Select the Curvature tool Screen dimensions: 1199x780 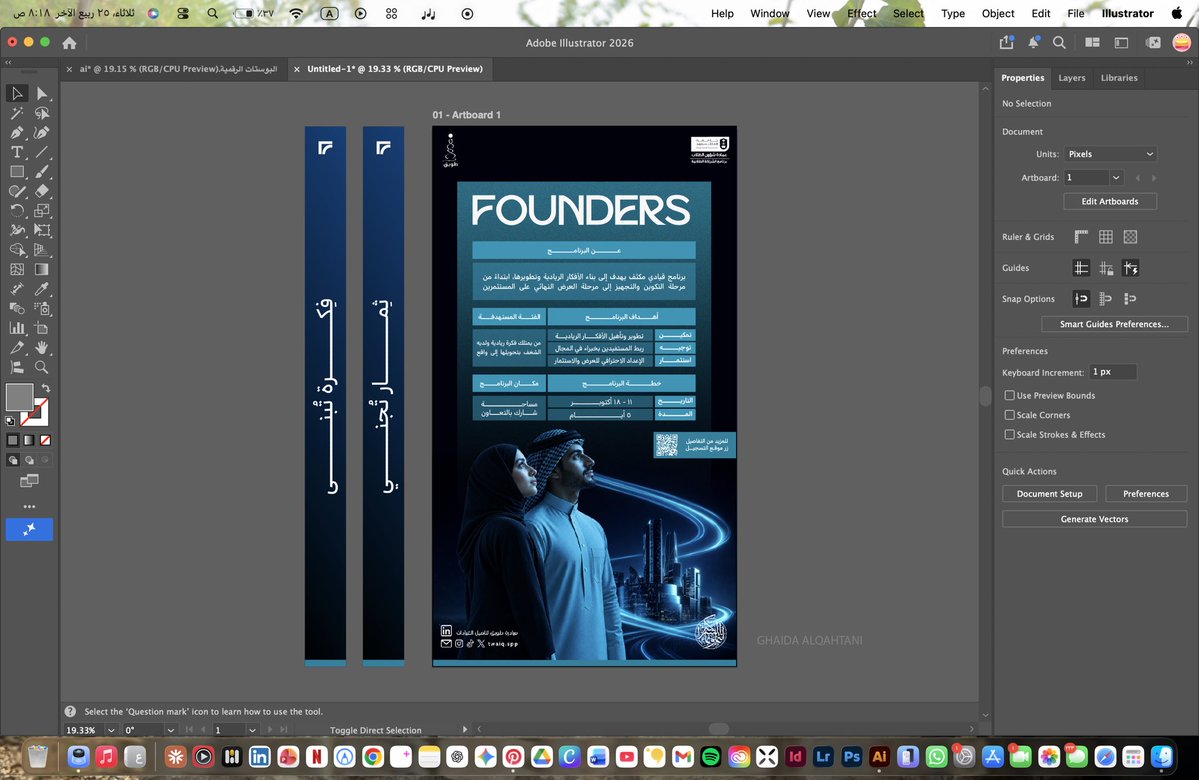42,132
